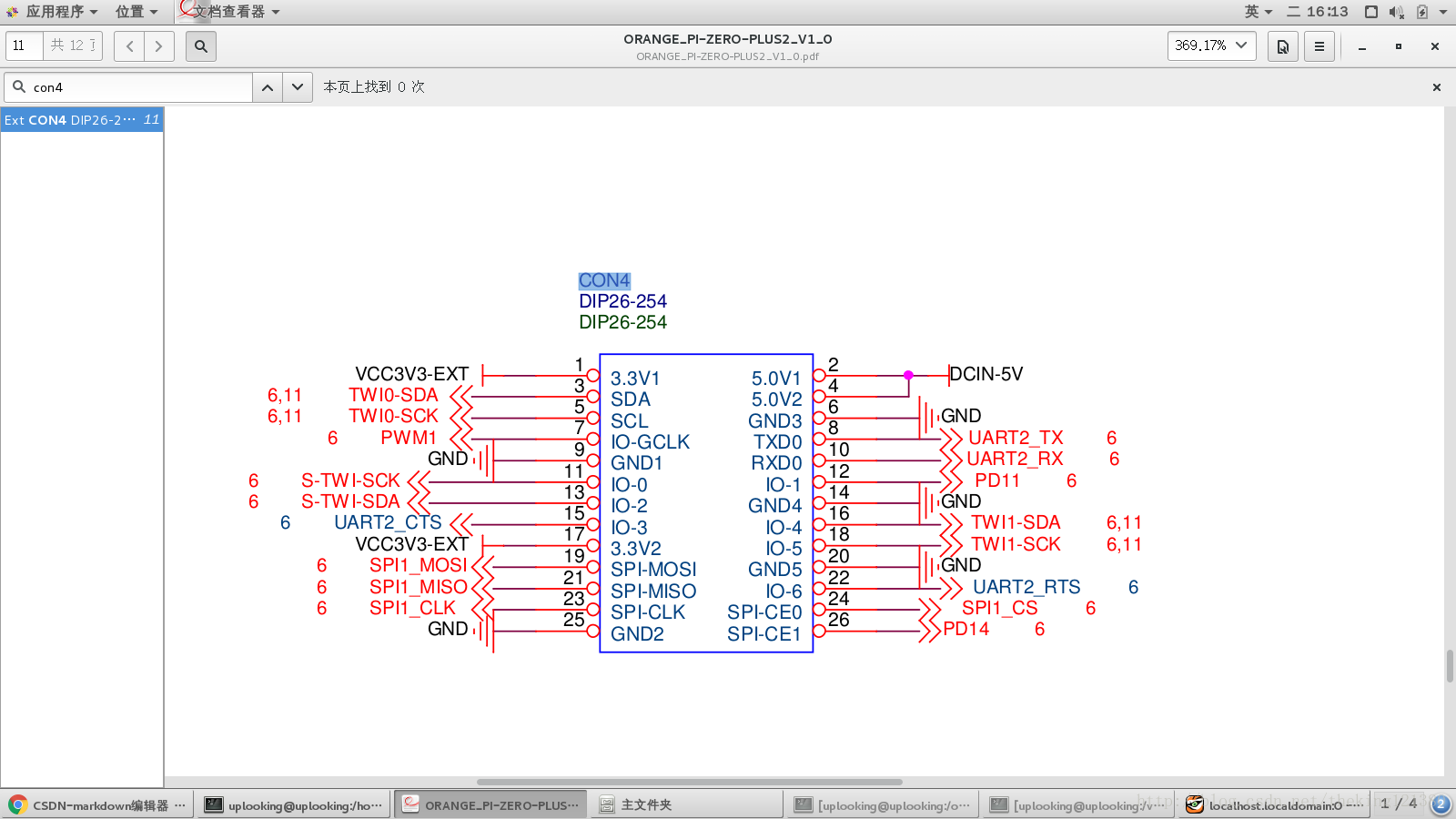Close the find bar
The width and height of the screenshot is (1456, 819).
pyautogui.click(x=1437, y=87)
